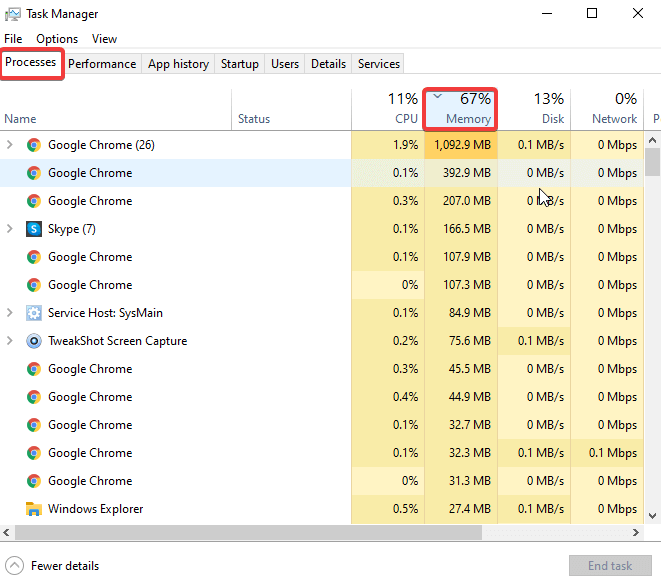The image size is (661, 588).
Task: Click the Windows Explorer folder icon
Action: point(34,509)
